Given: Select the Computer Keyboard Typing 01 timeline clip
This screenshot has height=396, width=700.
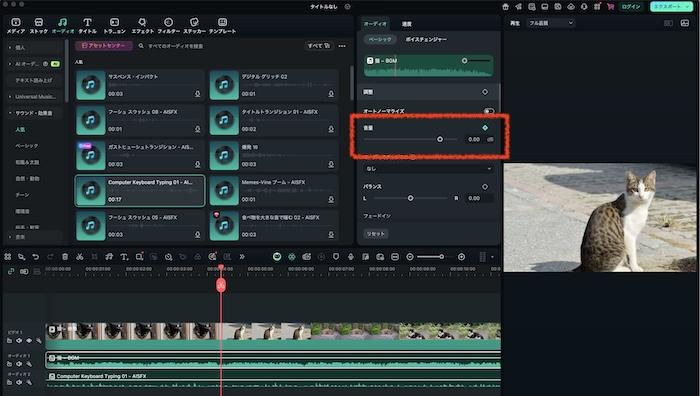Looking at the screenshot, I should point(273,379).
